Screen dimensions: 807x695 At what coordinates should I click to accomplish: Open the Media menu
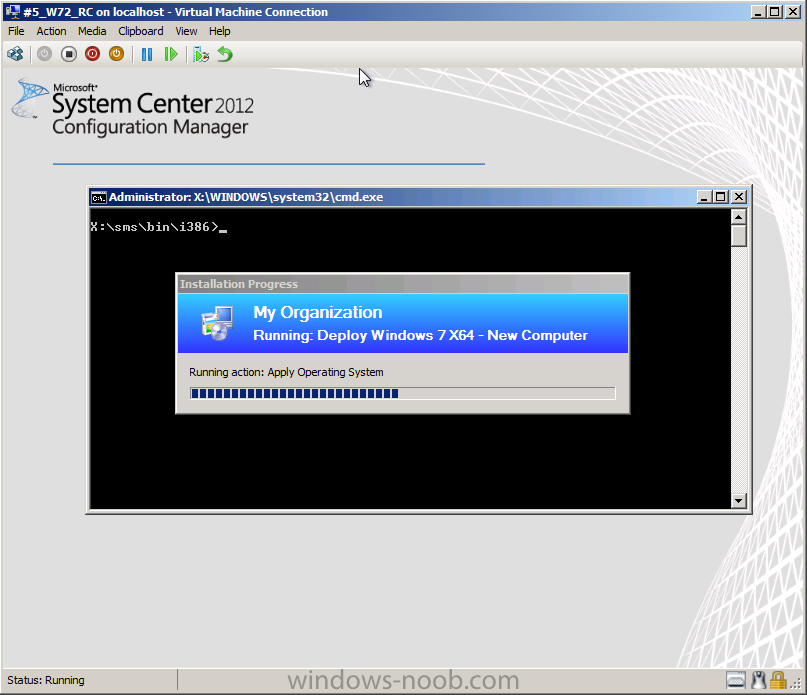pos(92,31)
